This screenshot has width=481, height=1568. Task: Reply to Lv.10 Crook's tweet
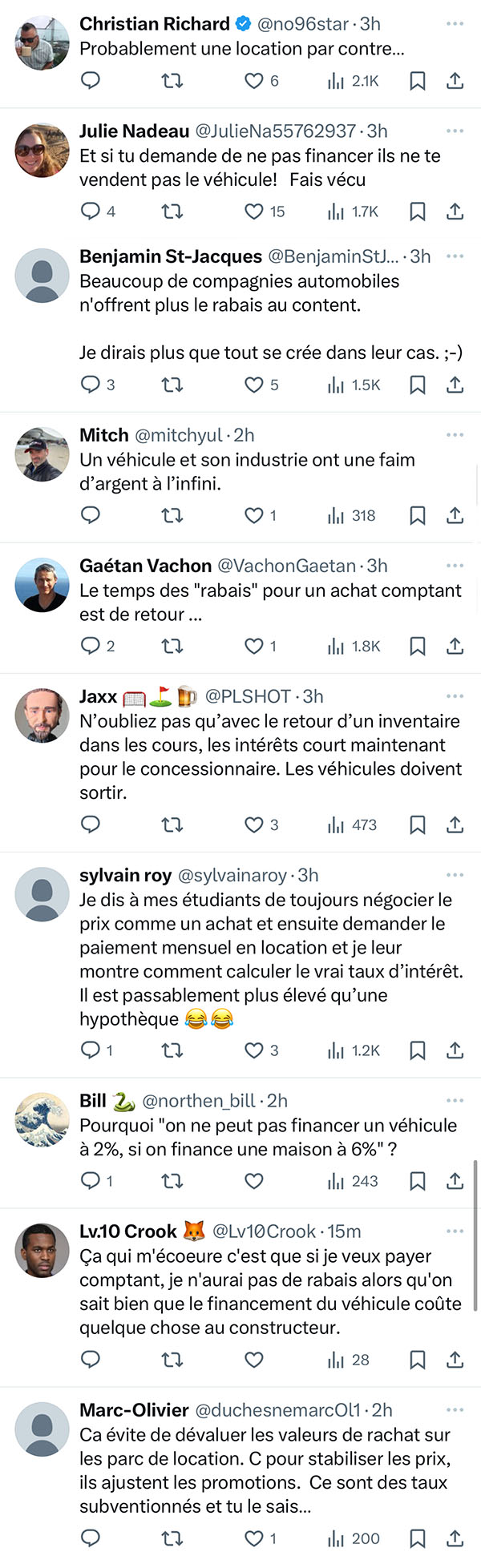pyautogui.click(x=91, y=1360)
